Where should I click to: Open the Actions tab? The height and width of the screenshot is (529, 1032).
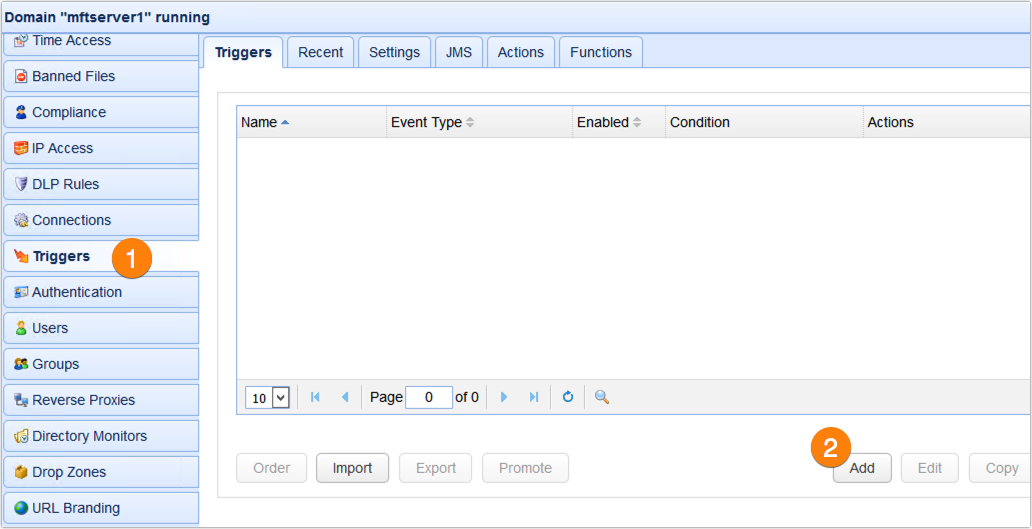point(521,53)
